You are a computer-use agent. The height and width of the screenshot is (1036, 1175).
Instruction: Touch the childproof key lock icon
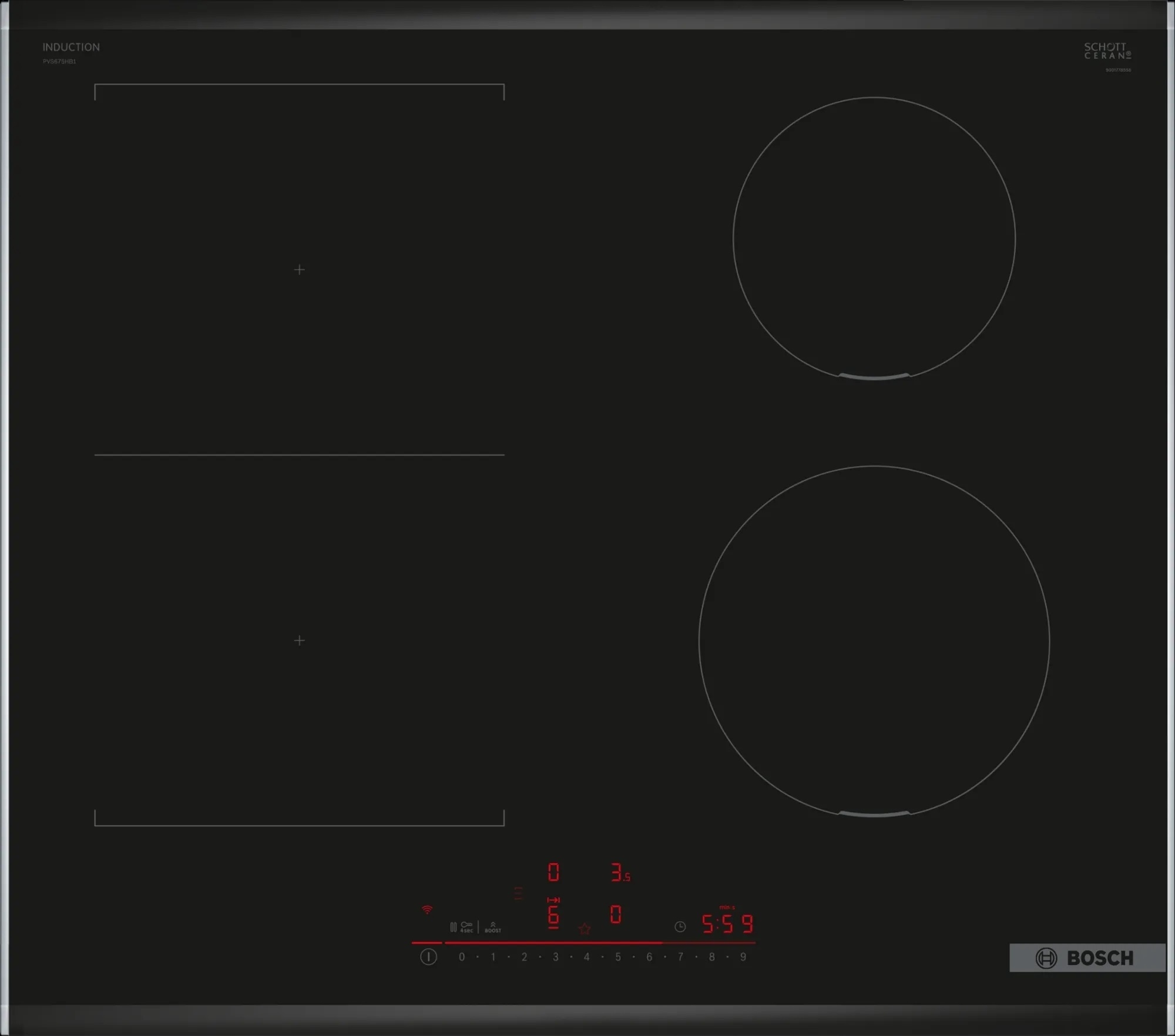point(466,927)
